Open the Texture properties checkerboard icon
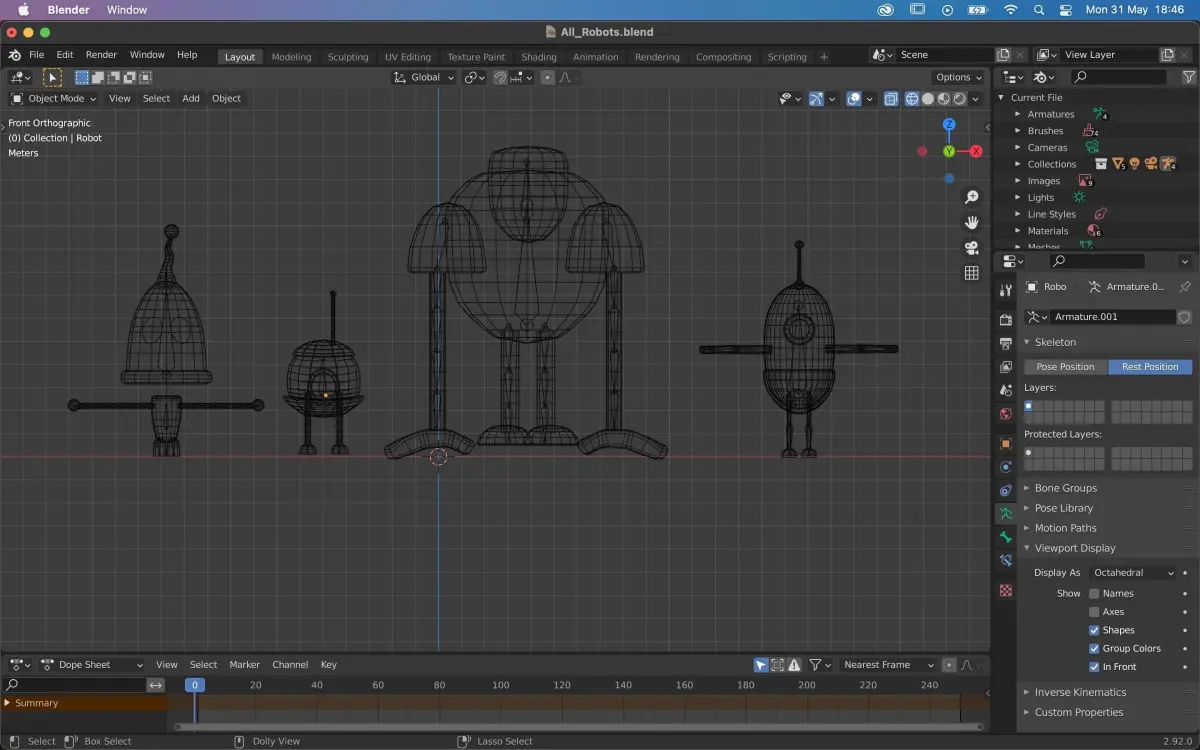1200x750 pixels. pos(1006,590)
